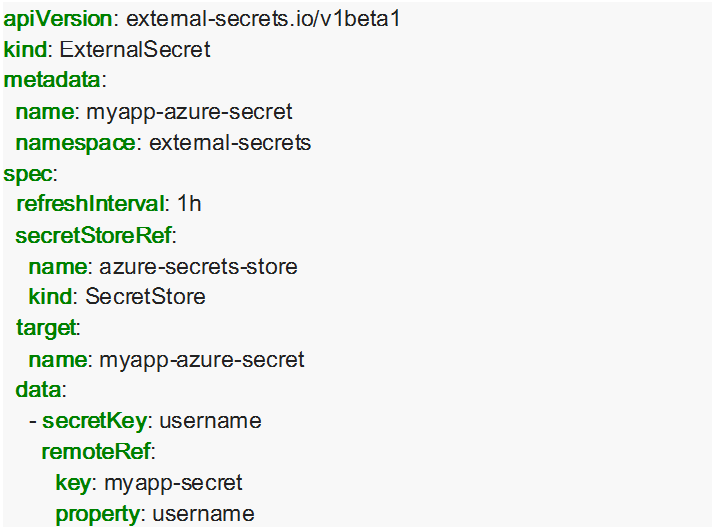Click the apiVersion key on first line
The image size is (712, 529).
point(48,18)
